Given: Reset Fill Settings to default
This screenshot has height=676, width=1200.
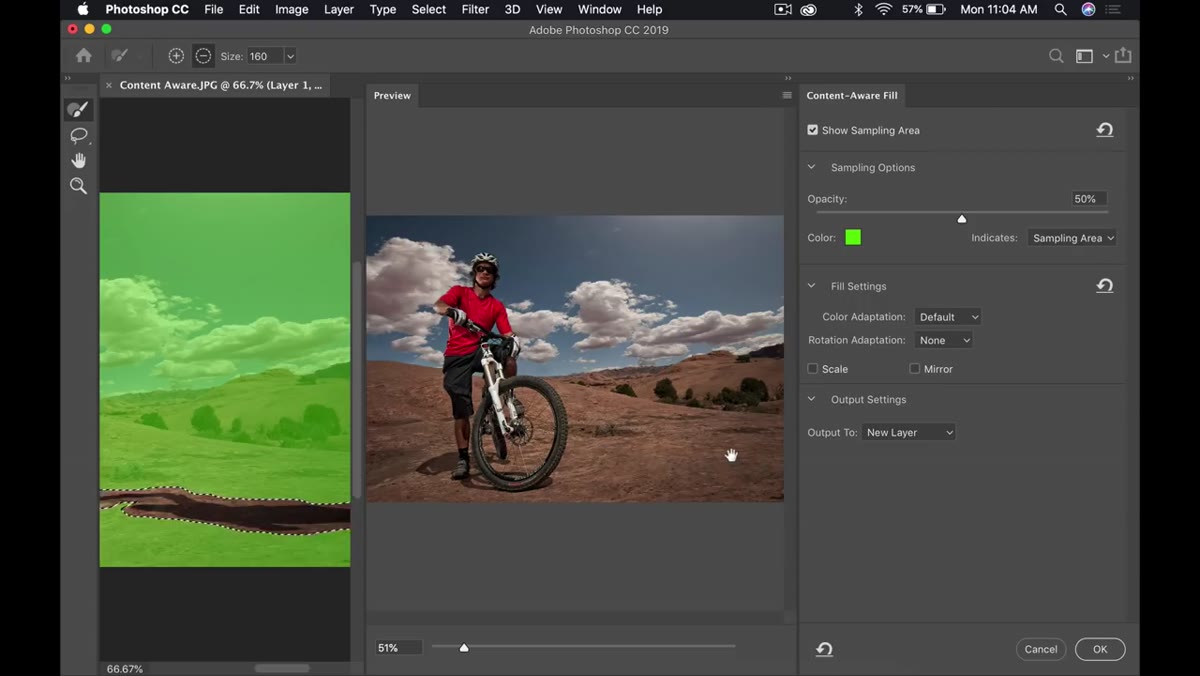Looking at the screenshot, I should pos(1105,286).
